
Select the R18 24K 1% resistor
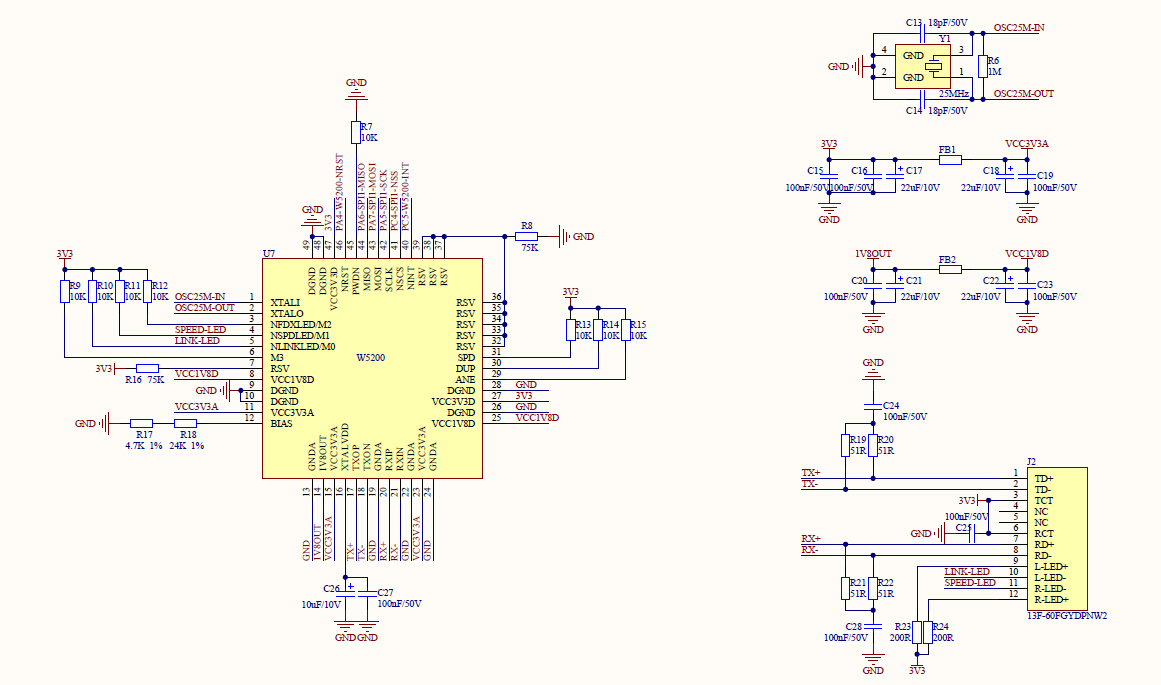[186, 424]
